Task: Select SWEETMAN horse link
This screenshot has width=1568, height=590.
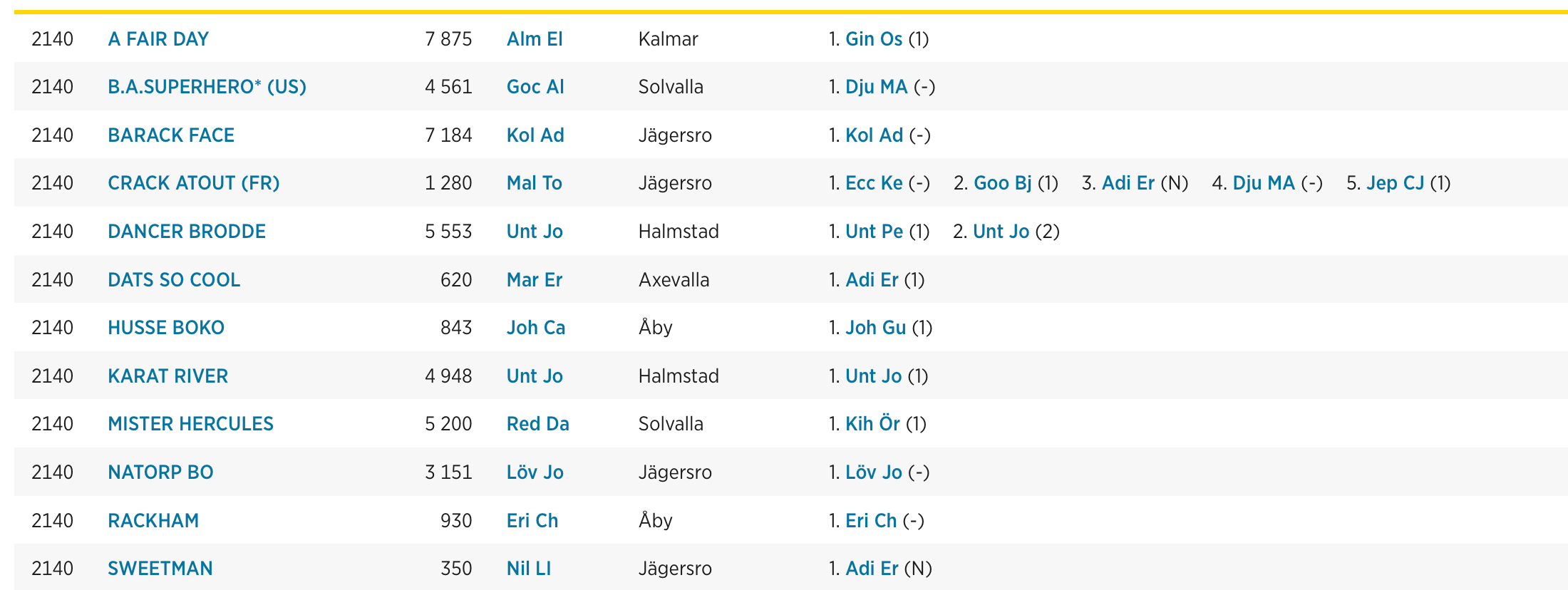Action: tap(160, 569)
